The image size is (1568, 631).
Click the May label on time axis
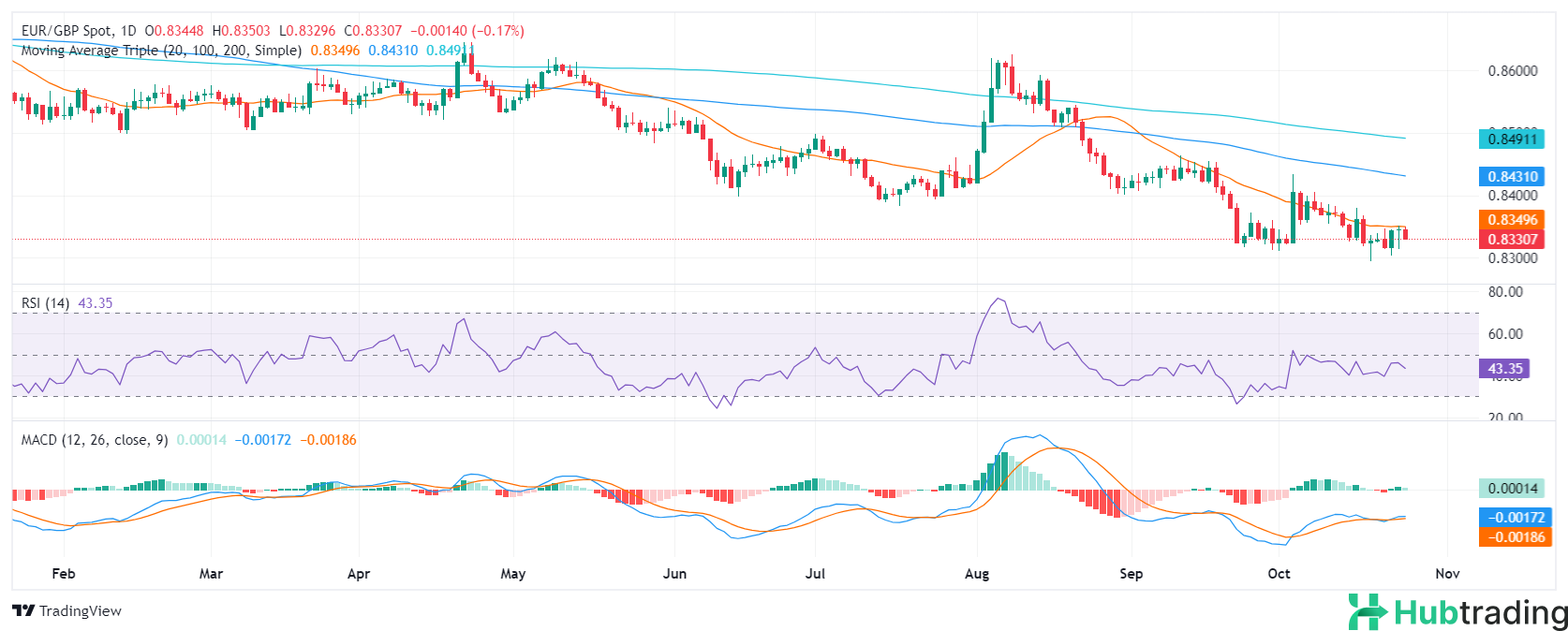click(513, 574)
